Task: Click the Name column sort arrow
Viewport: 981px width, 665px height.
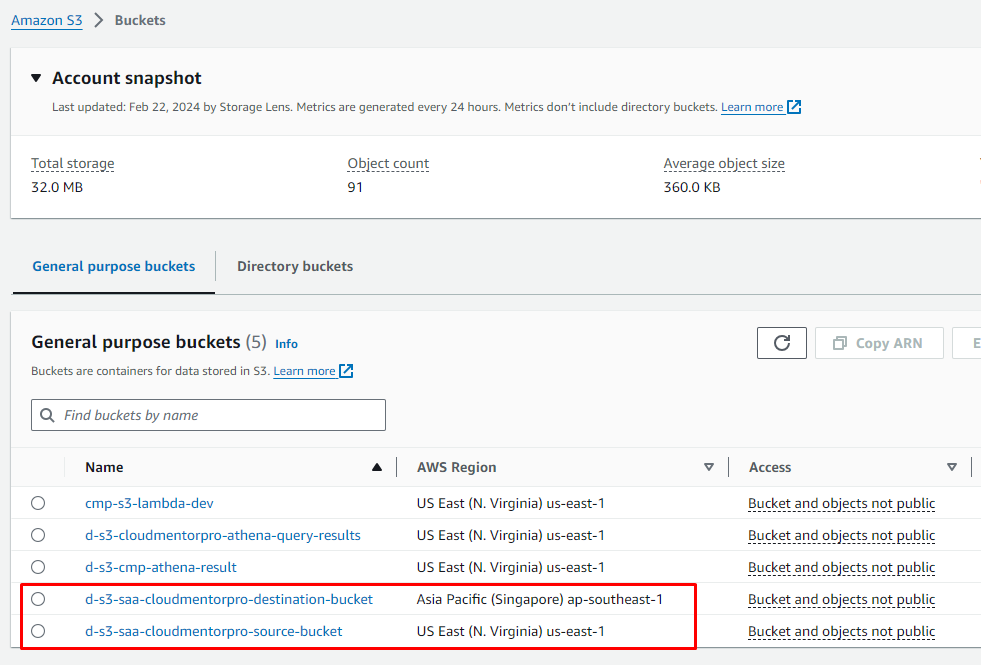Action: pos(377,467)
